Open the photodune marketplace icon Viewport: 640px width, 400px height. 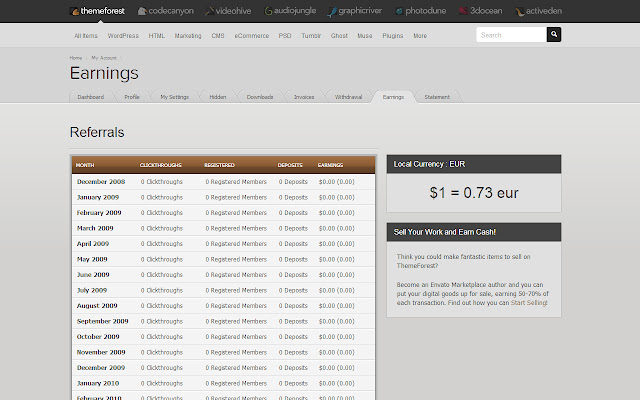point(399,11)
